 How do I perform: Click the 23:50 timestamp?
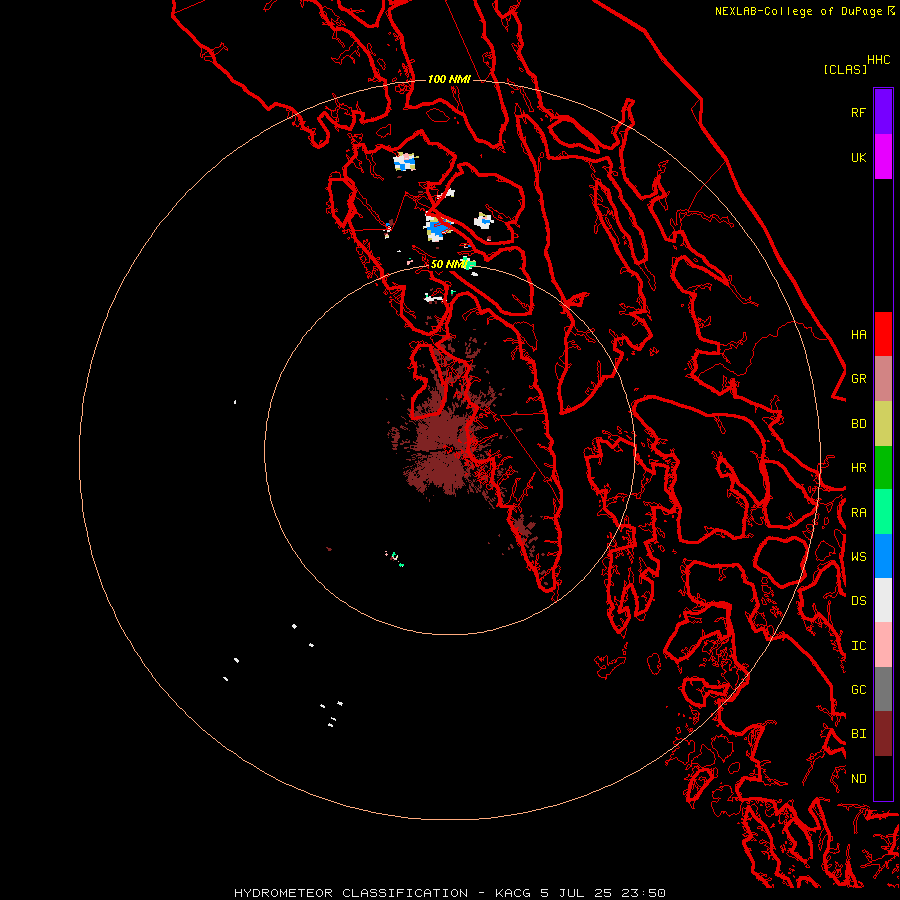(x=645, y=893)
